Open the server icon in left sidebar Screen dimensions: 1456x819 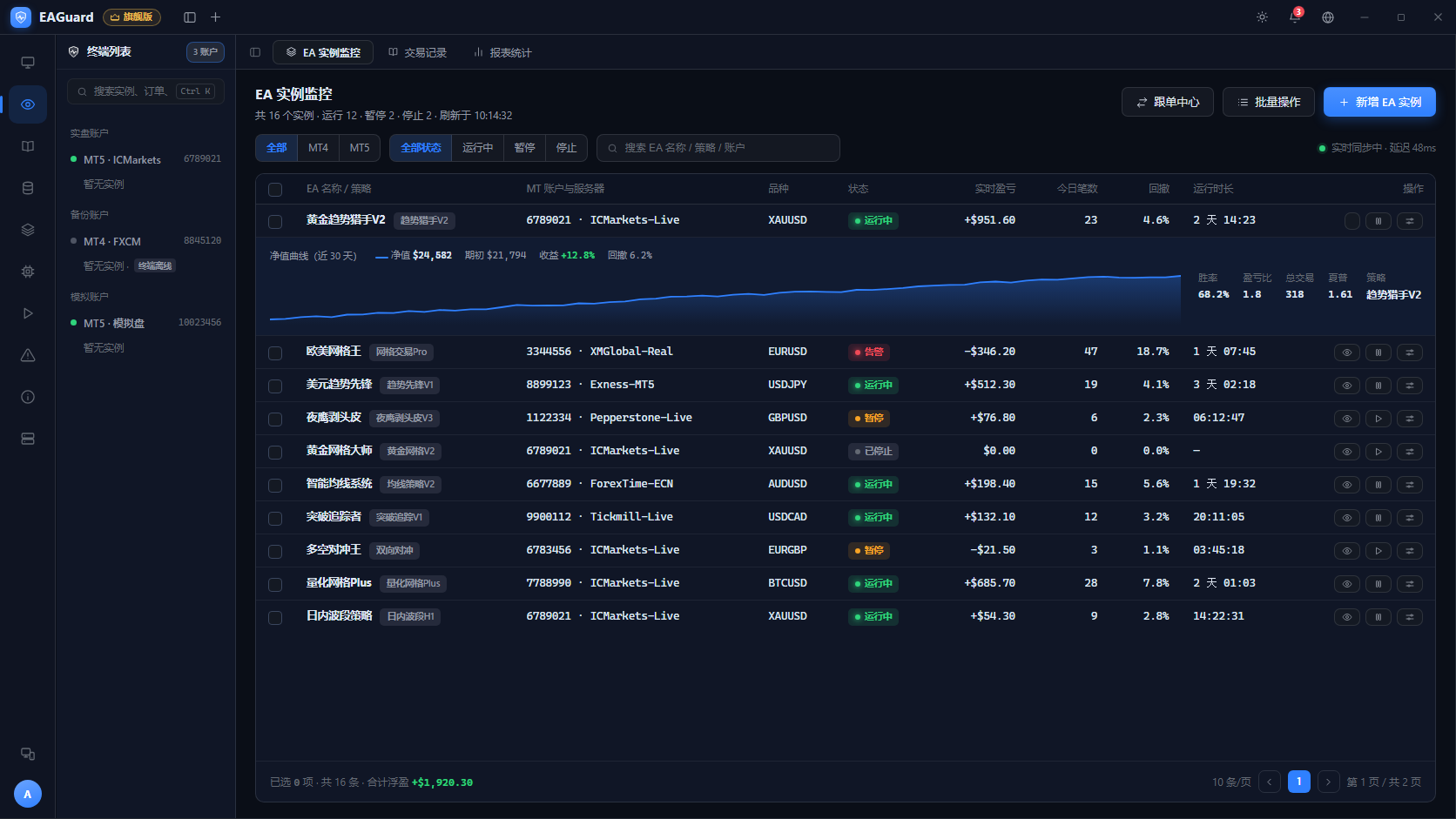pos(28,439)
